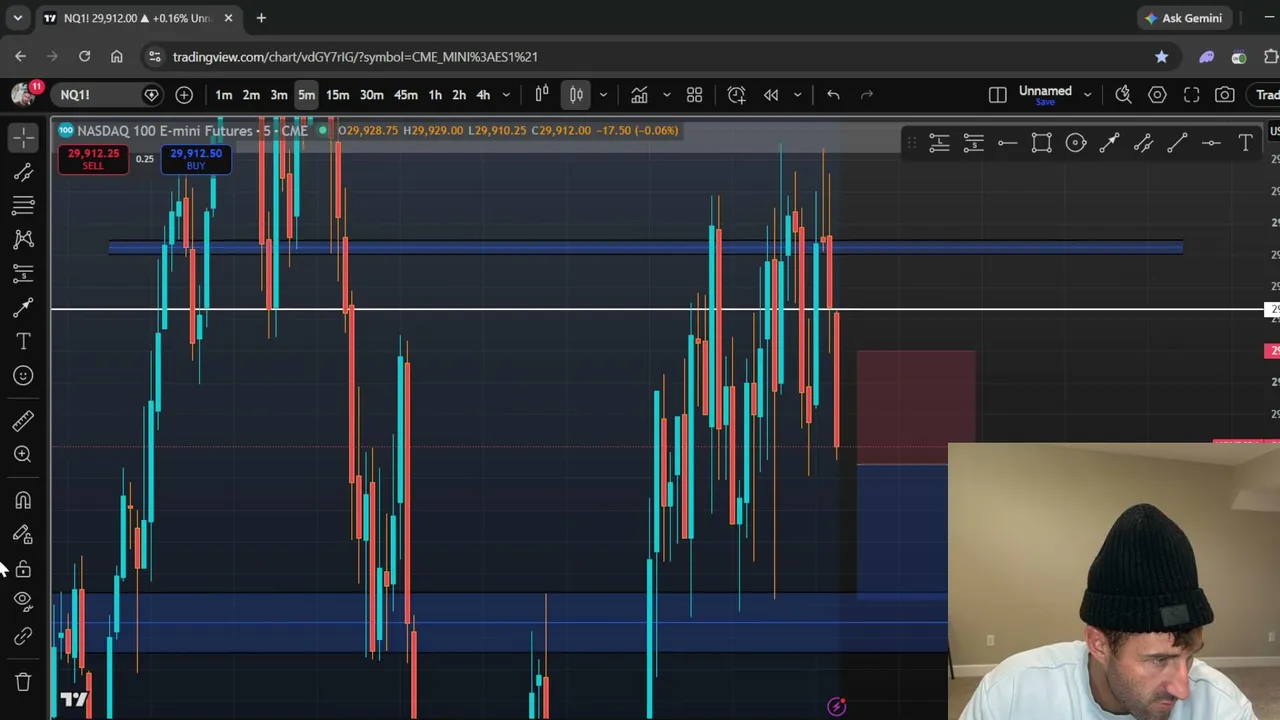
Task: Switch to the 45m timeframe
Action: pos(405,95)
